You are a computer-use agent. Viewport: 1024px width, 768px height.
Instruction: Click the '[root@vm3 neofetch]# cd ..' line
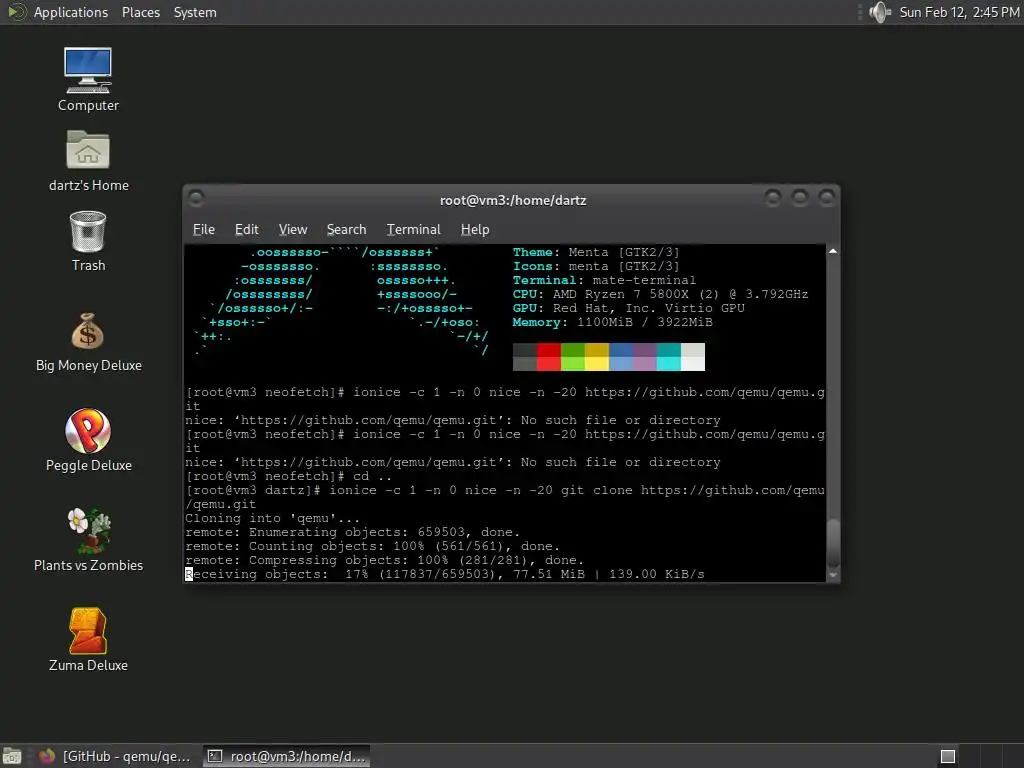point(289,476)
